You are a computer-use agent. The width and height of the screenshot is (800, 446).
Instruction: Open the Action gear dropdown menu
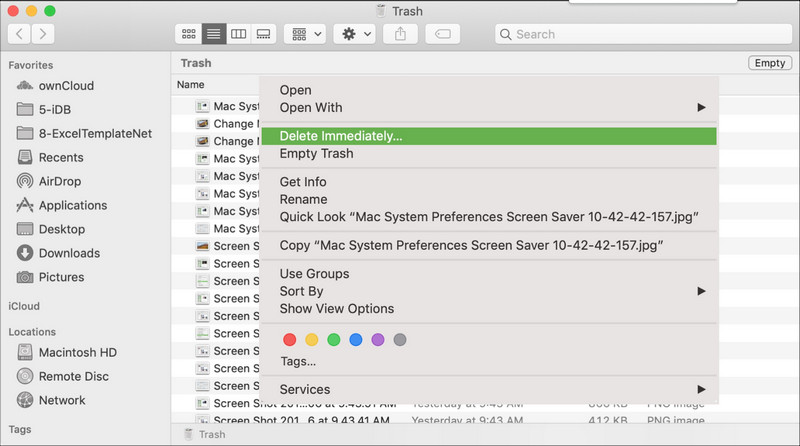[x=355, y=34]
